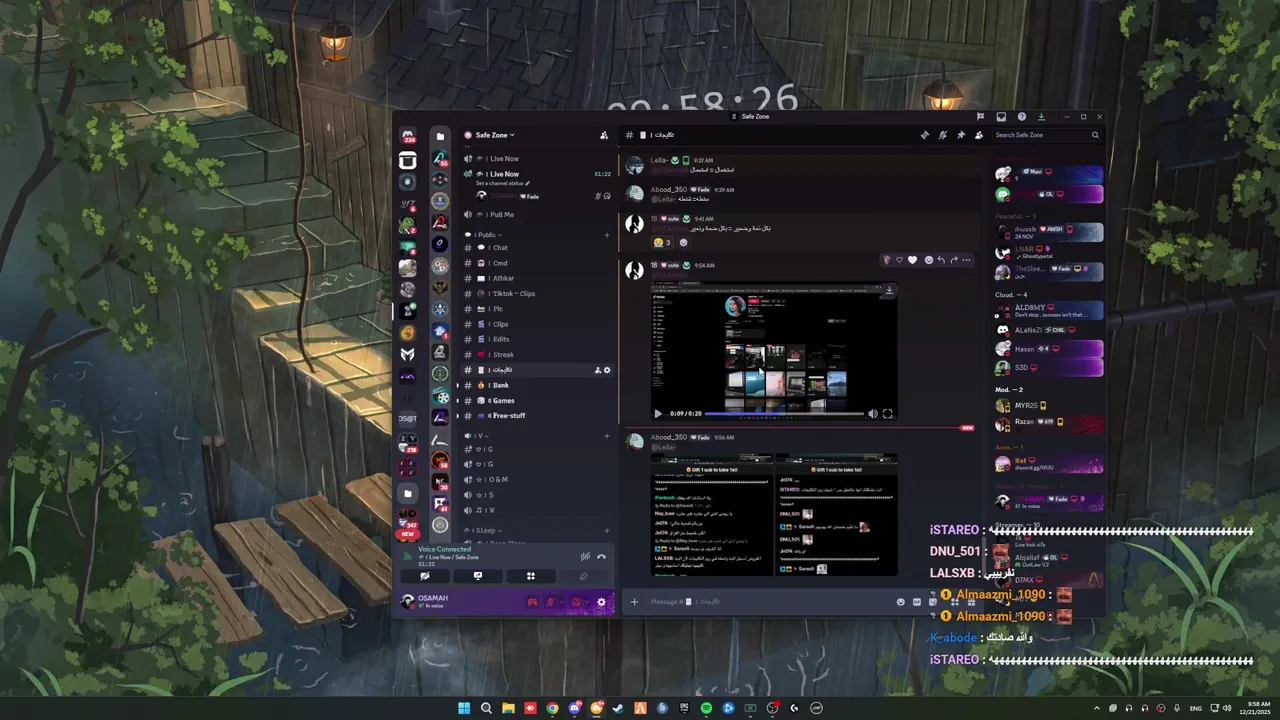Click the flag icon in Discord title bar

click(x=981, y=117)
